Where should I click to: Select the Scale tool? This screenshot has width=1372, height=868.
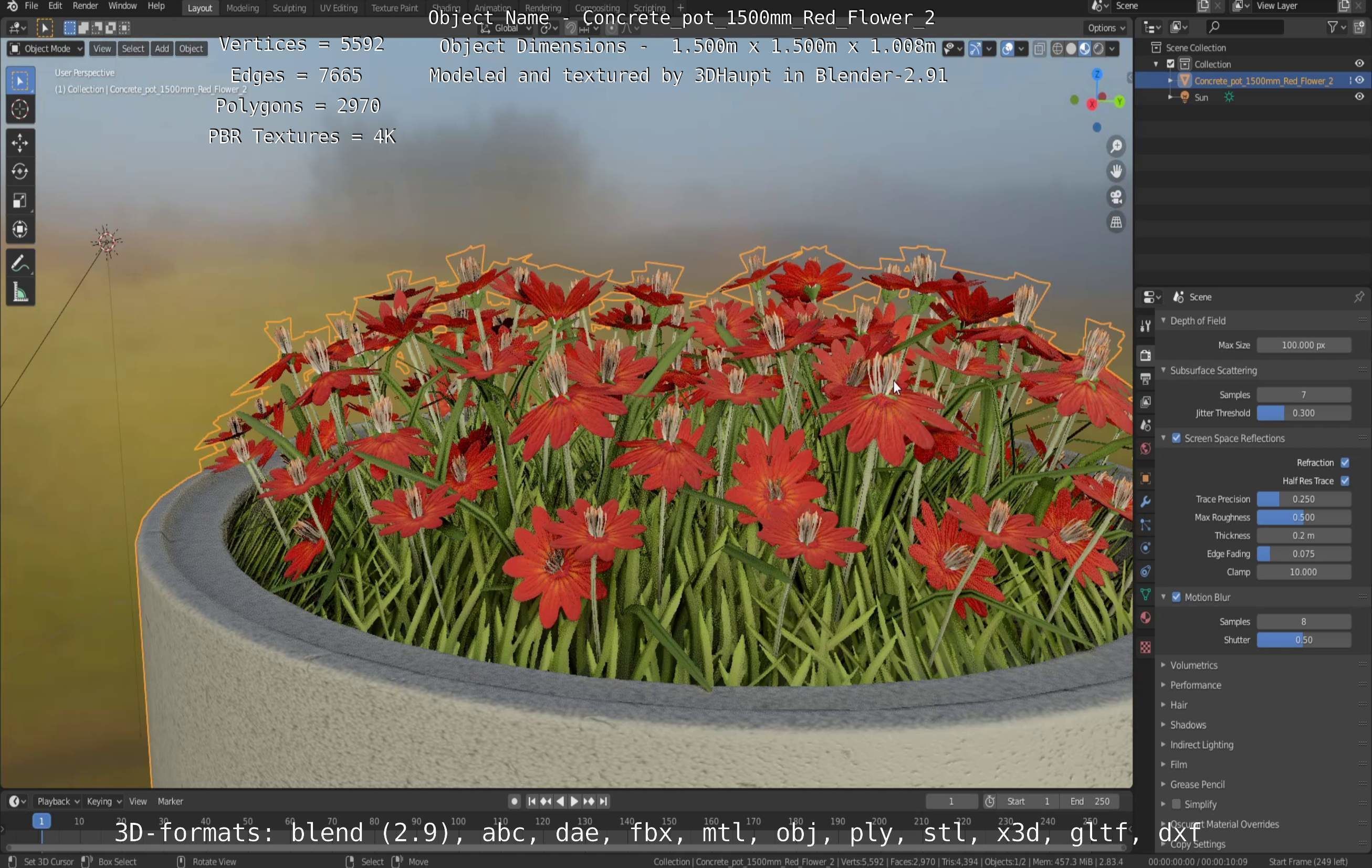(20, 201)
